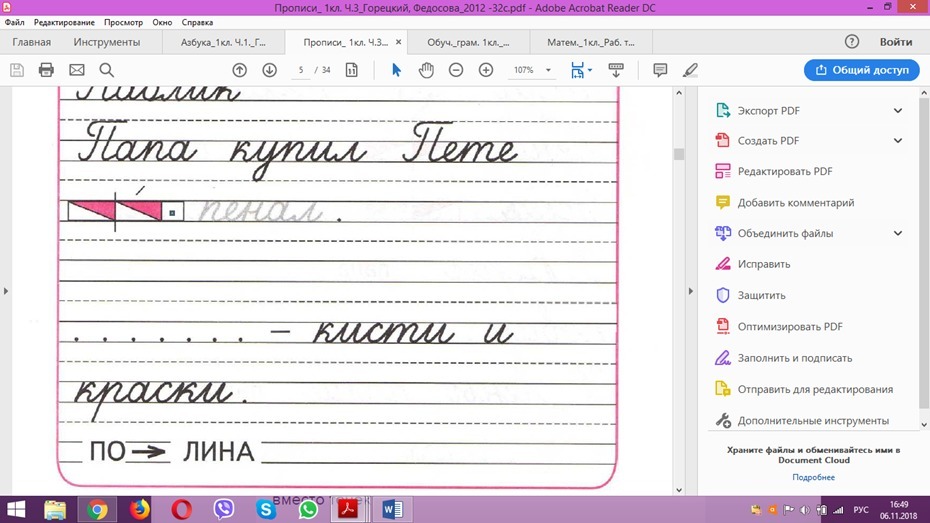Expand the Объединить файлы chevron
The width and height of the screenshot is (930, 523).
[x=898, y=234]
